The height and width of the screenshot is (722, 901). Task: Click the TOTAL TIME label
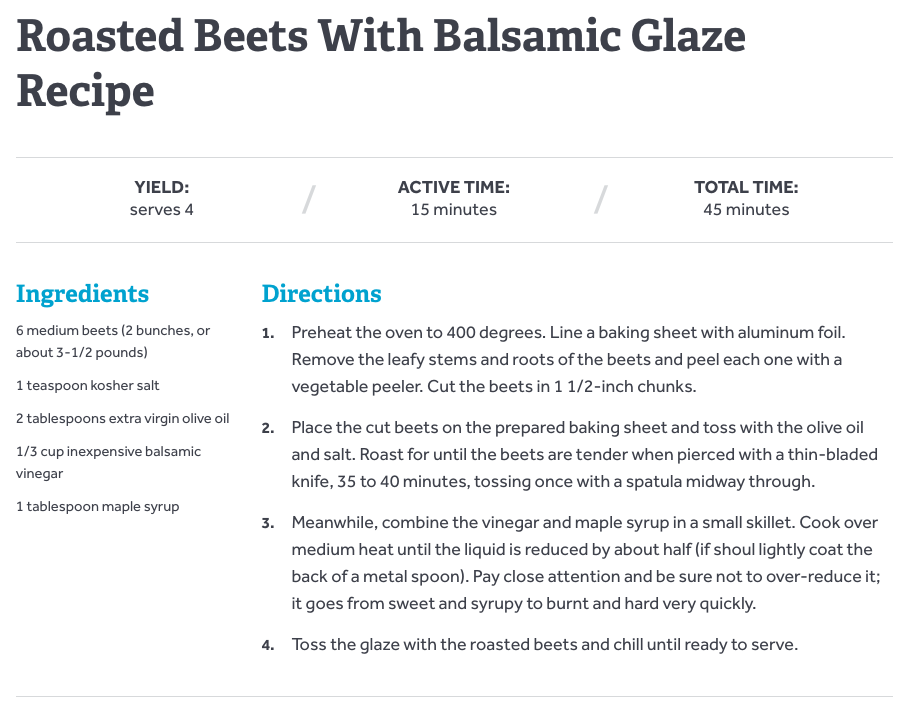(x=746, y=187)
